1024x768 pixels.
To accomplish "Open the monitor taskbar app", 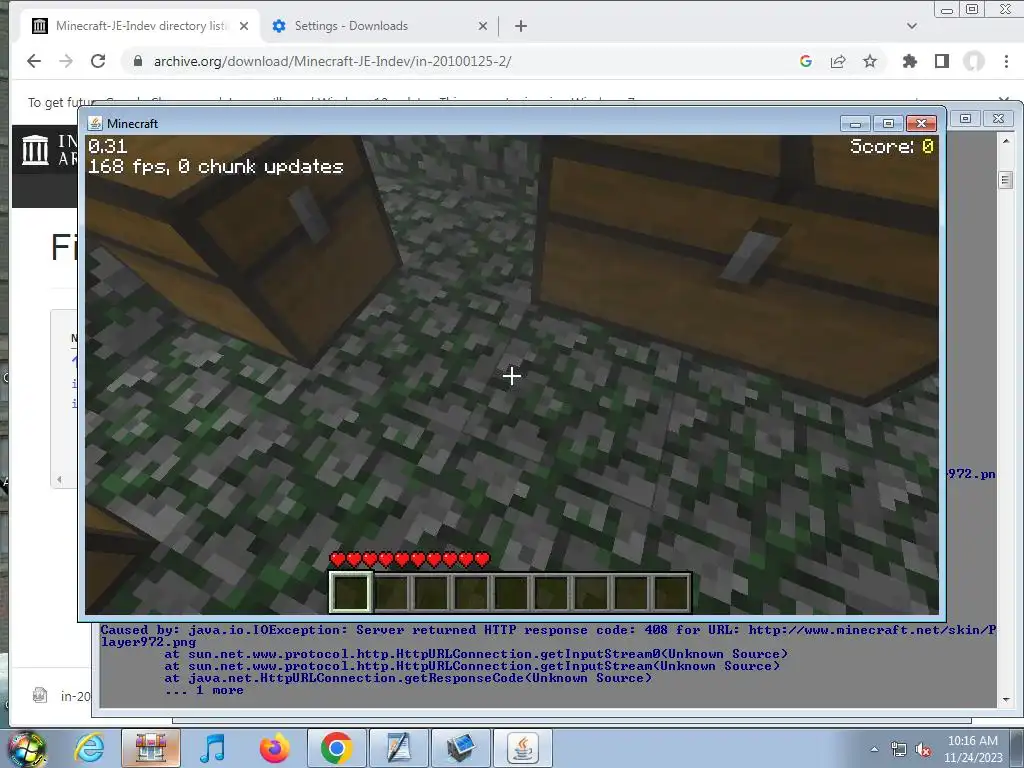I will 460,748.
